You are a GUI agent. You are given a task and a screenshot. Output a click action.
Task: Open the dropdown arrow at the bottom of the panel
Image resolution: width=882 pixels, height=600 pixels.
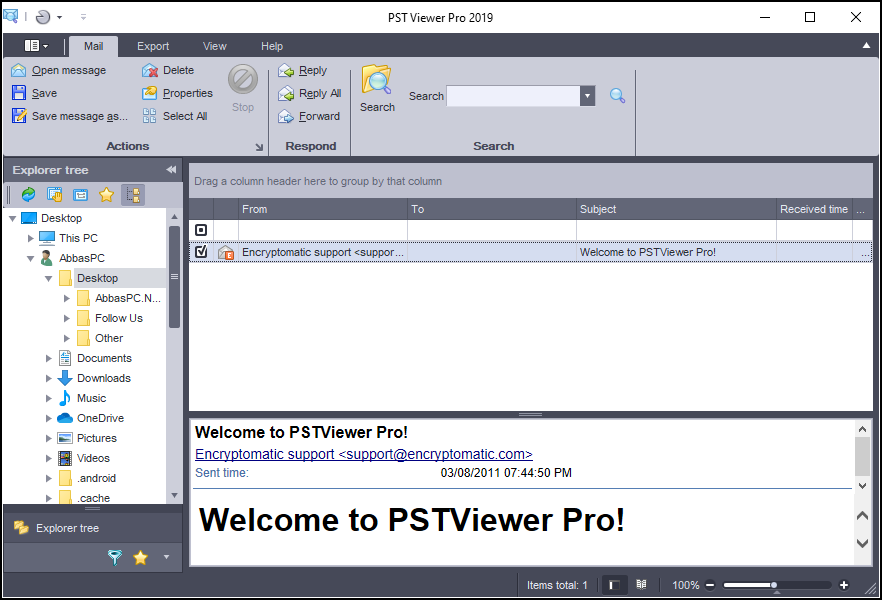pyautogui.click(x=166, y=557)
